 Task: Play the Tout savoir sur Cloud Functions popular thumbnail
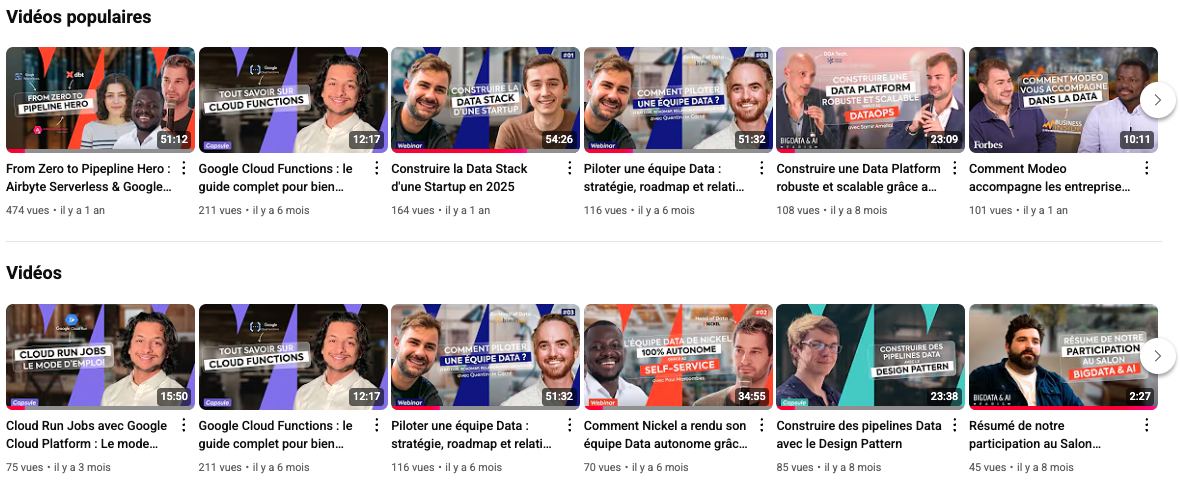pos(293,100)
